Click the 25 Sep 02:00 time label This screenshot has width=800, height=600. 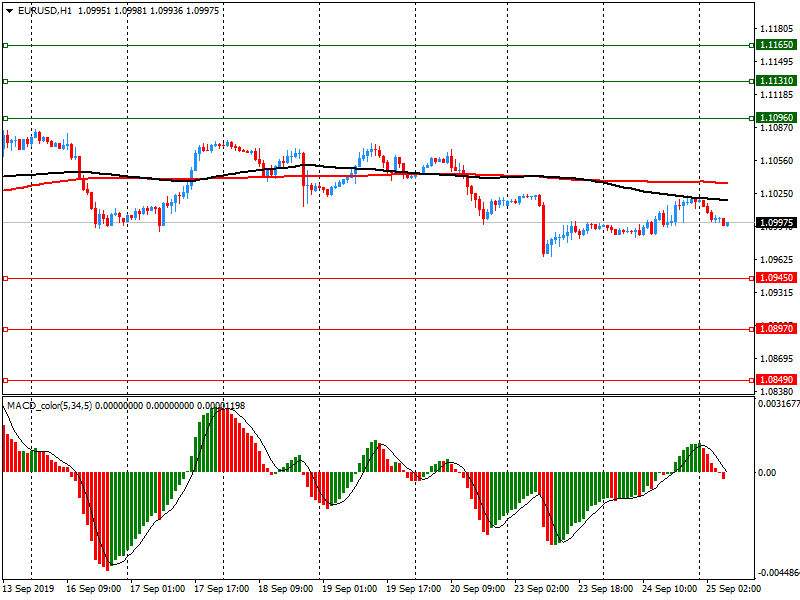(733, 588)
